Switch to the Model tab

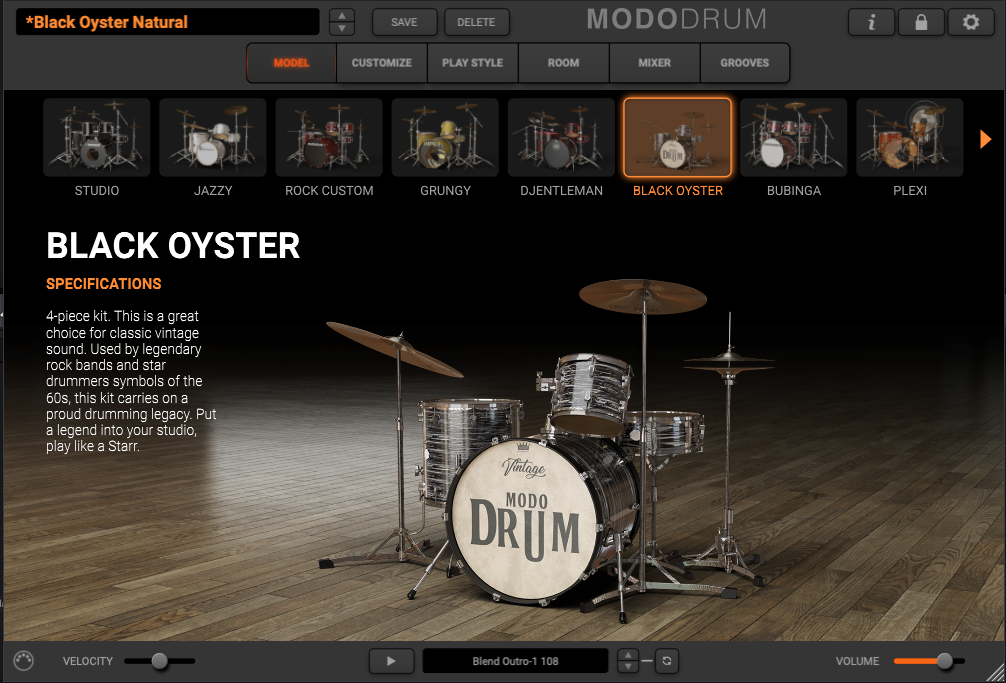pos(291,63)
